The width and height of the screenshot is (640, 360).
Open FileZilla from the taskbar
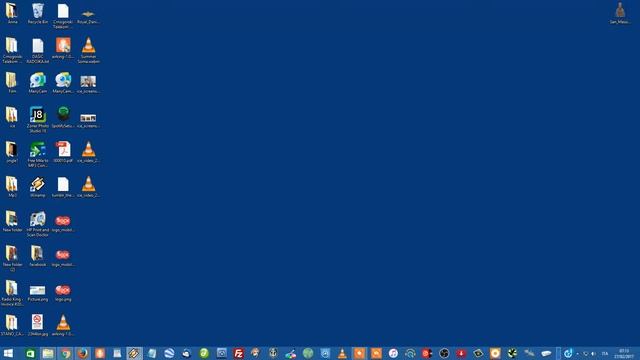(238, 353)
